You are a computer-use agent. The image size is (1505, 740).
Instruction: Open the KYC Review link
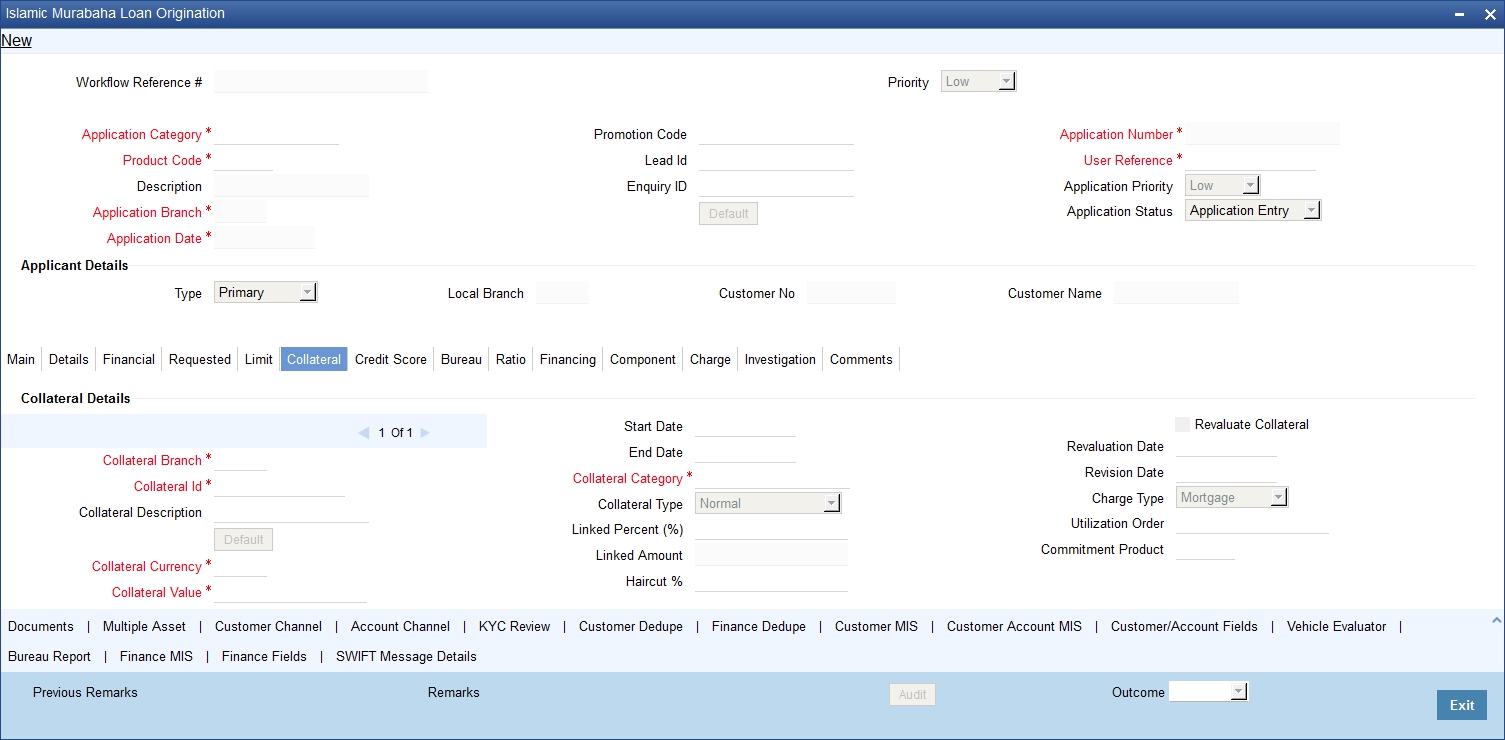514,626
